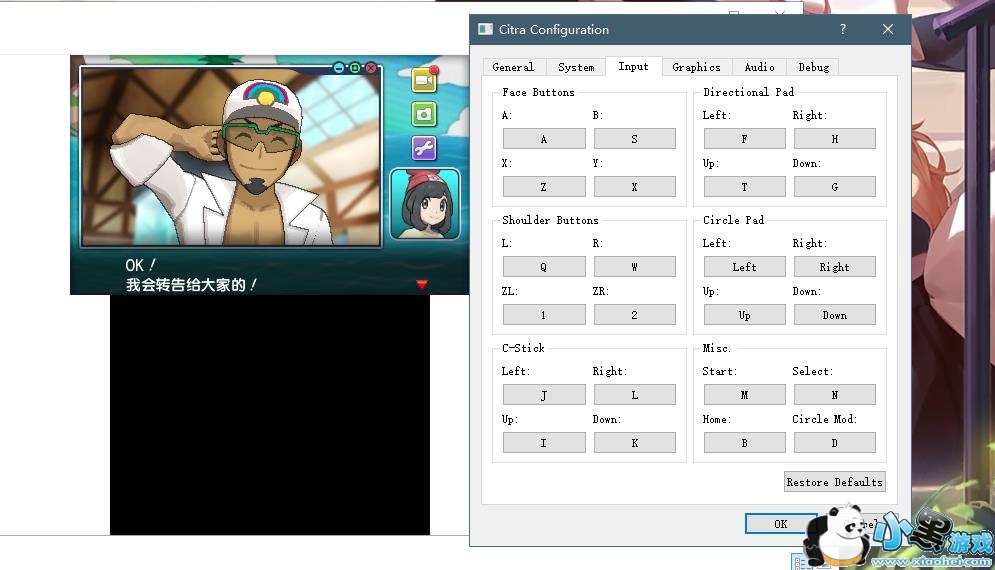
Task: Rebind Home button mapped to B
Action: click(x=744, y=442)
